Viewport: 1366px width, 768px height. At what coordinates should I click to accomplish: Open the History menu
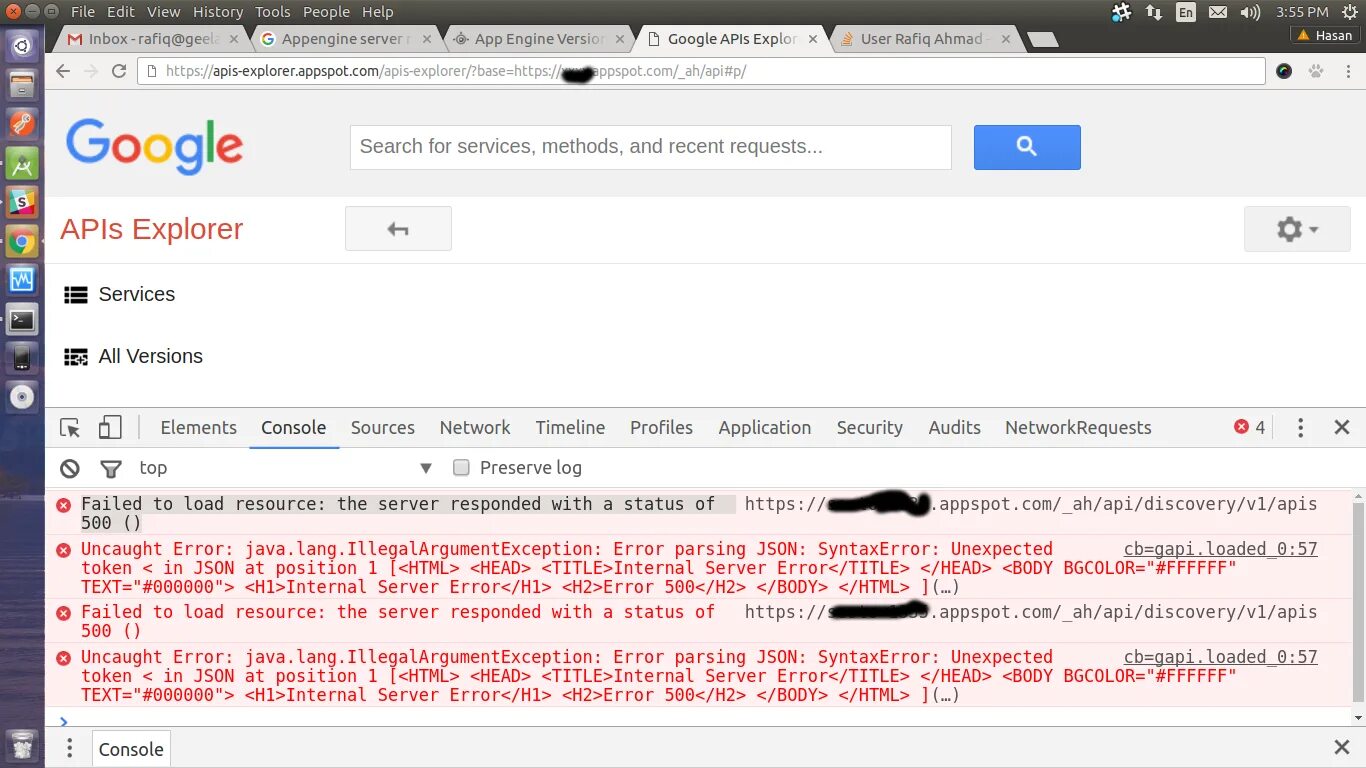pyautogui.click(x=217, y=12)
